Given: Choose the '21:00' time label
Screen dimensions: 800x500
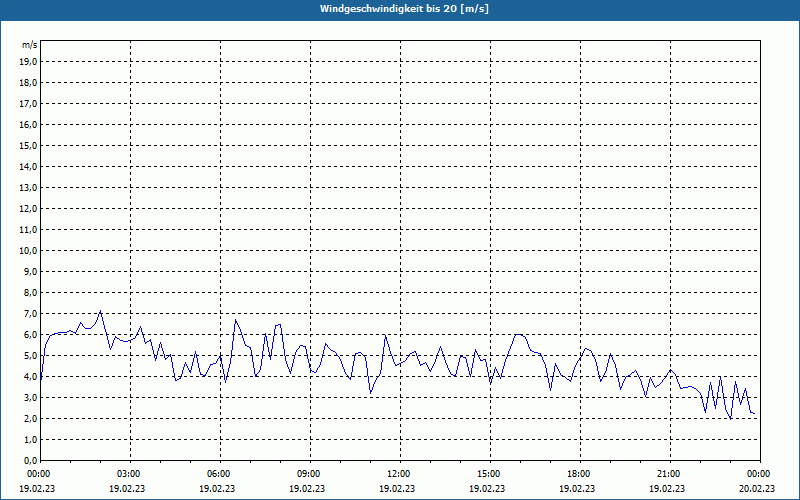Looking at the screenshot, I should tap(670, 474).
